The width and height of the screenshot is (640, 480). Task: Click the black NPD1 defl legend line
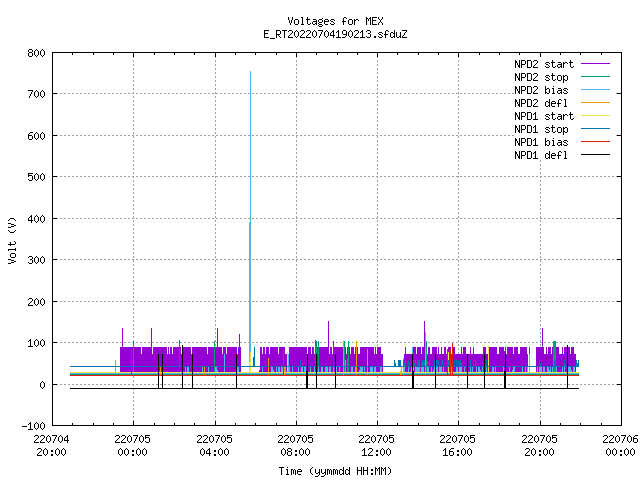[596, 155]
